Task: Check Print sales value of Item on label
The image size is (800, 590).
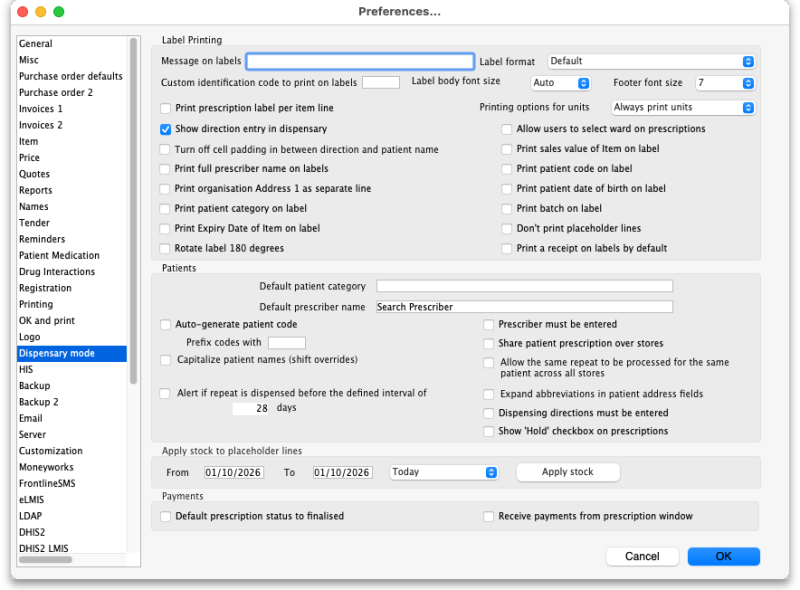Action: 507,149
